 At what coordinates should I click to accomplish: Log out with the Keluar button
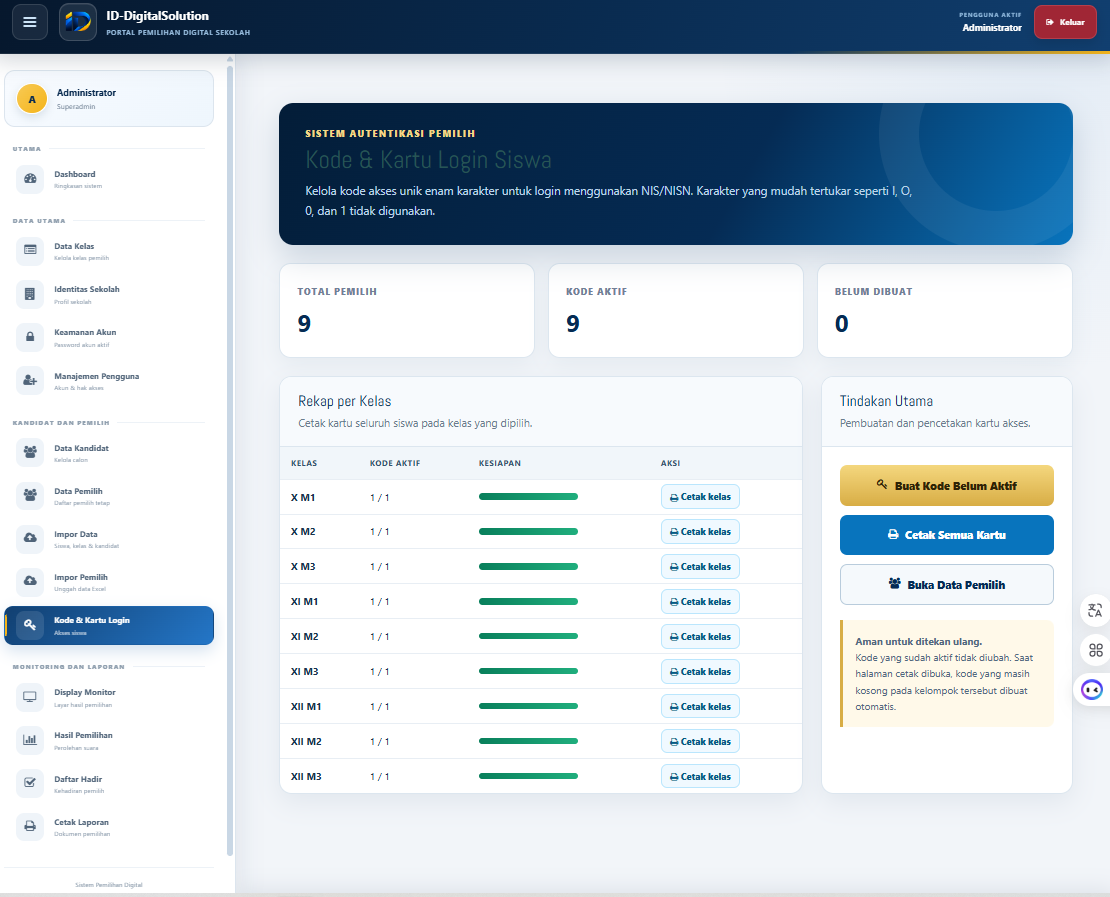[x=1065, y=22]
